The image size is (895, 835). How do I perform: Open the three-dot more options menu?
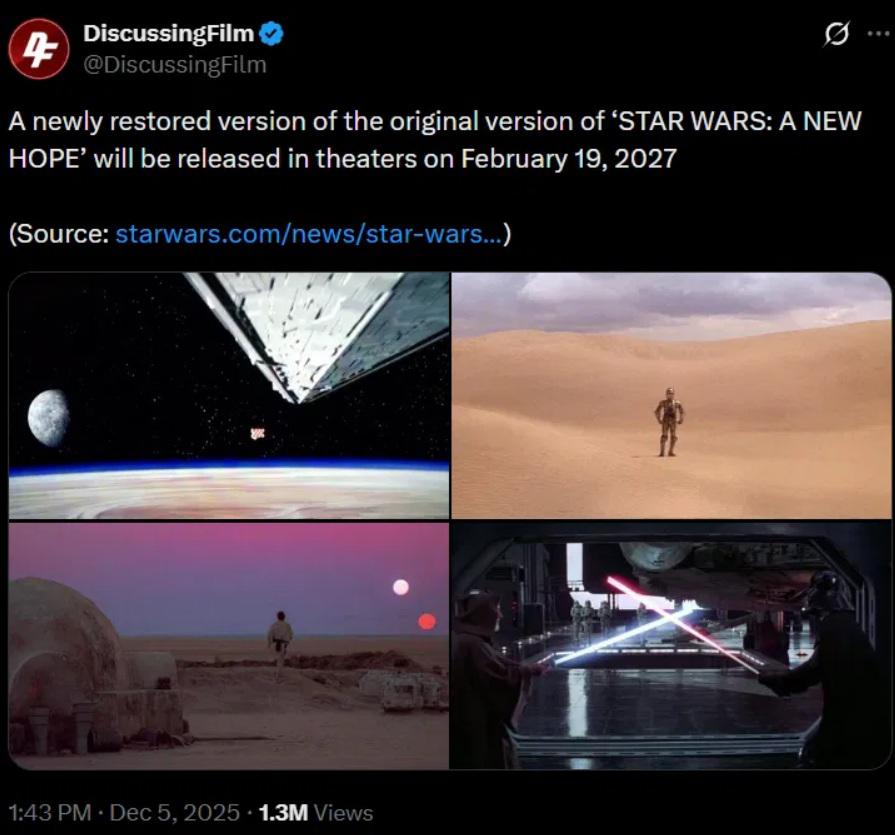coord(878,34)
